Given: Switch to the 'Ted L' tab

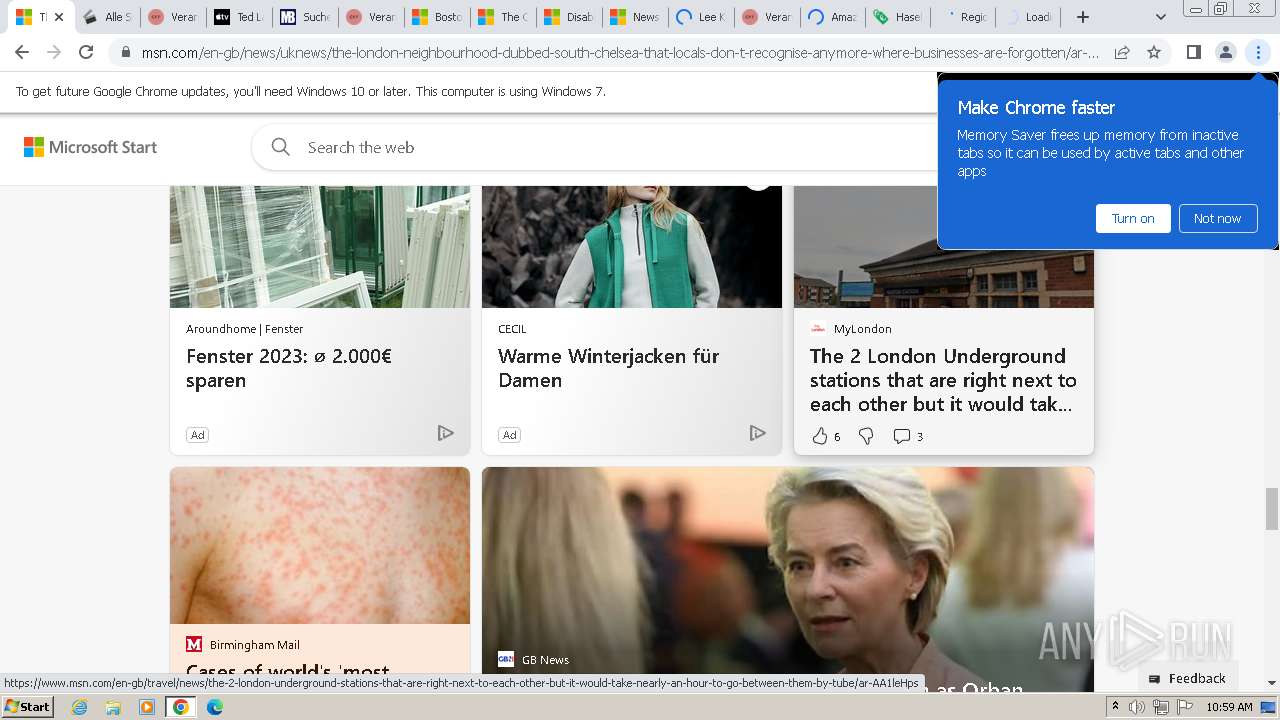Looking at the screenshot, I should 239,17.
